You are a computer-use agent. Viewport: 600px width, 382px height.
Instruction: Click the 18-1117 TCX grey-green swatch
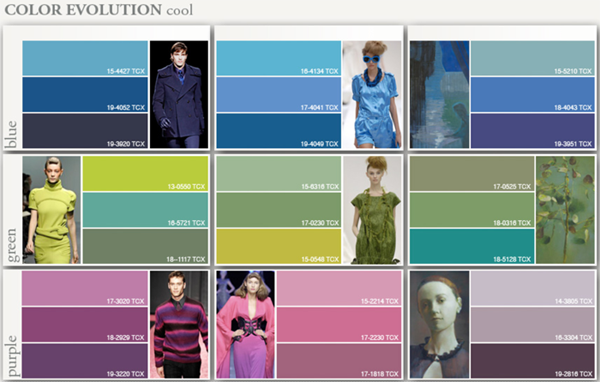[145, 246]
